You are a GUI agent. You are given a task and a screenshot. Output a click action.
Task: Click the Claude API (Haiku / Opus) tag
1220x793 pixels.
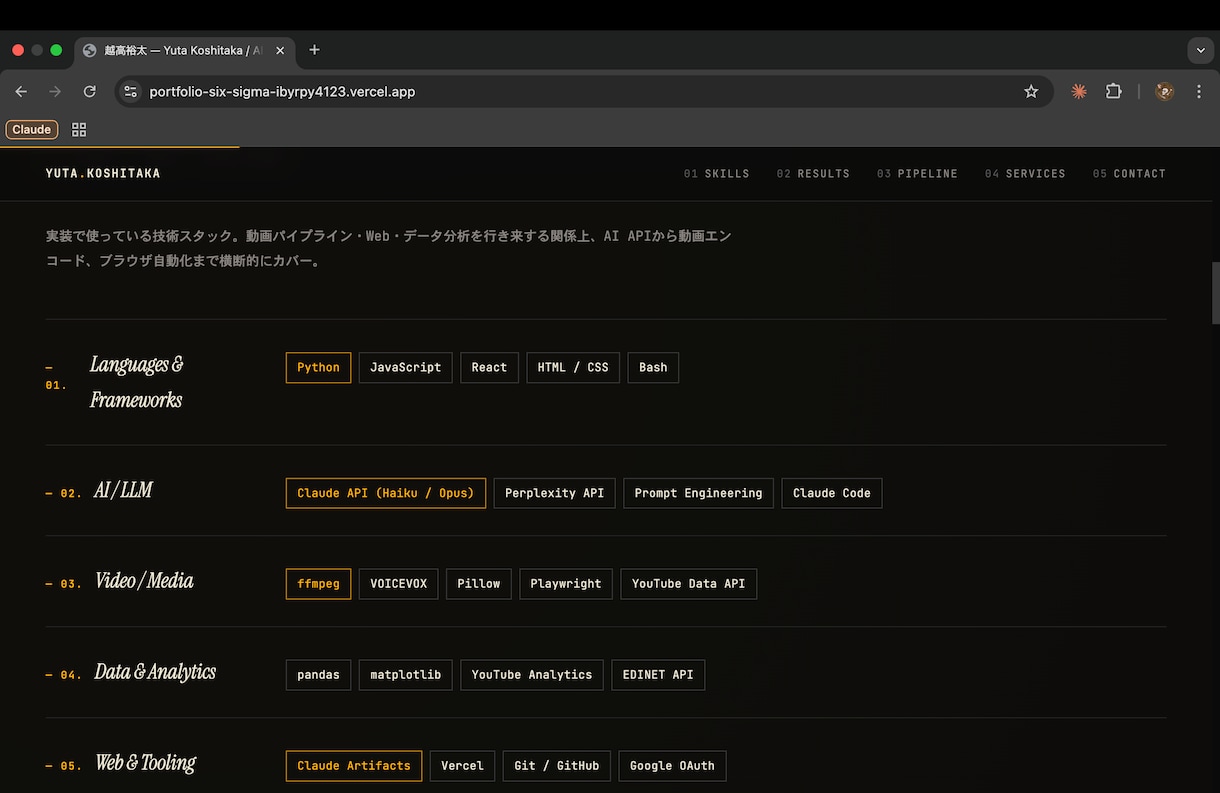(x=386, y=493)
